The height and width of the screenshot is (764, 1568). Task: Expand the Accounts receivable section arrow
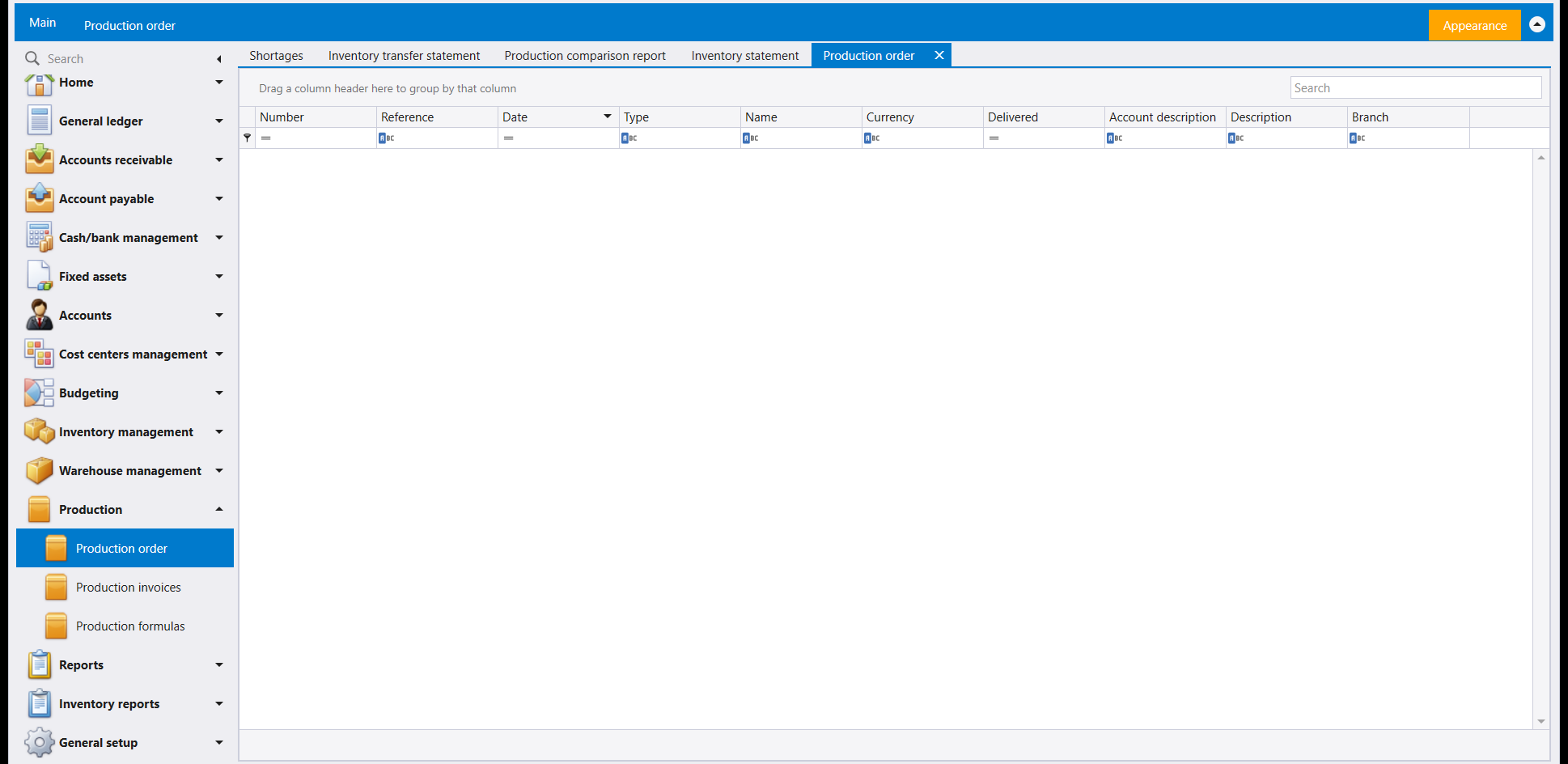pos(219,159)
